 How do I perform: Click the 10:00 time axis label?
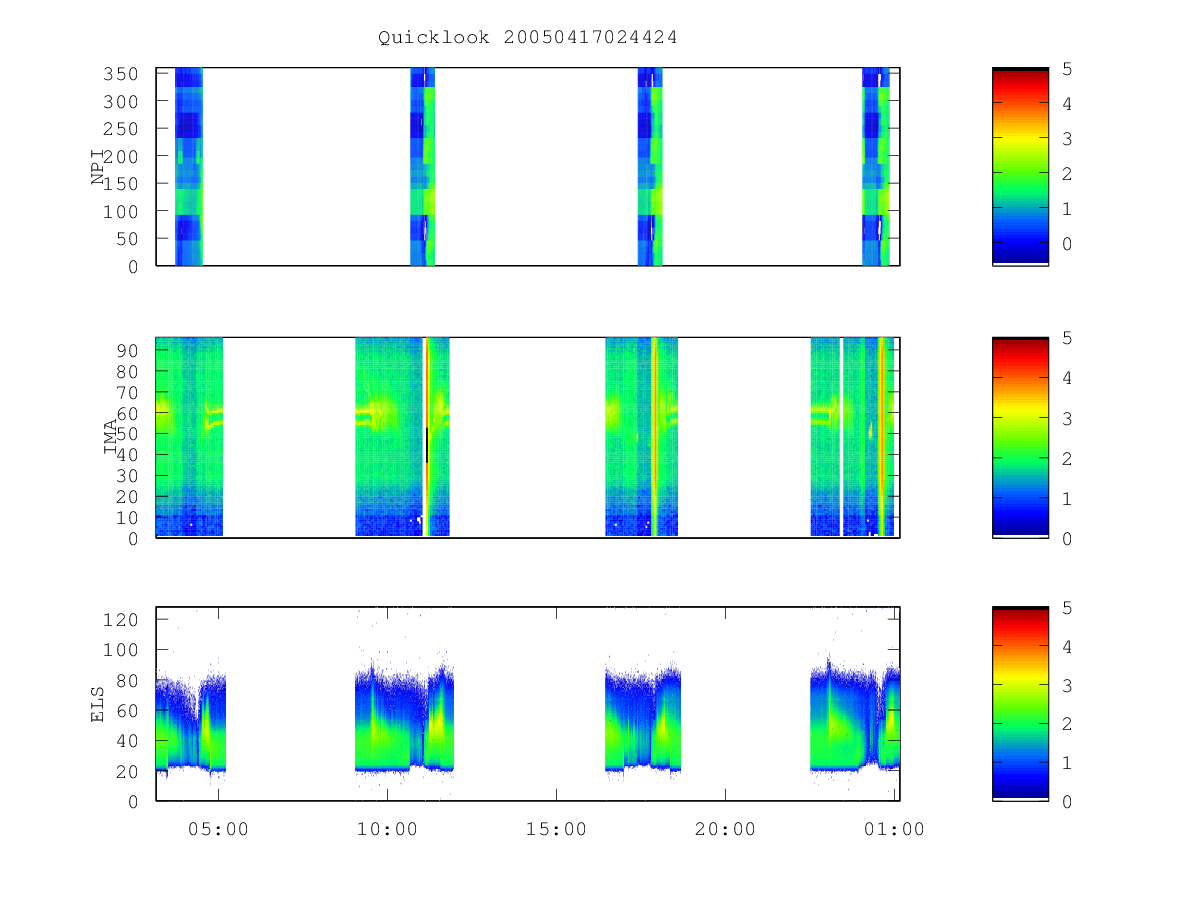point(387,828)
